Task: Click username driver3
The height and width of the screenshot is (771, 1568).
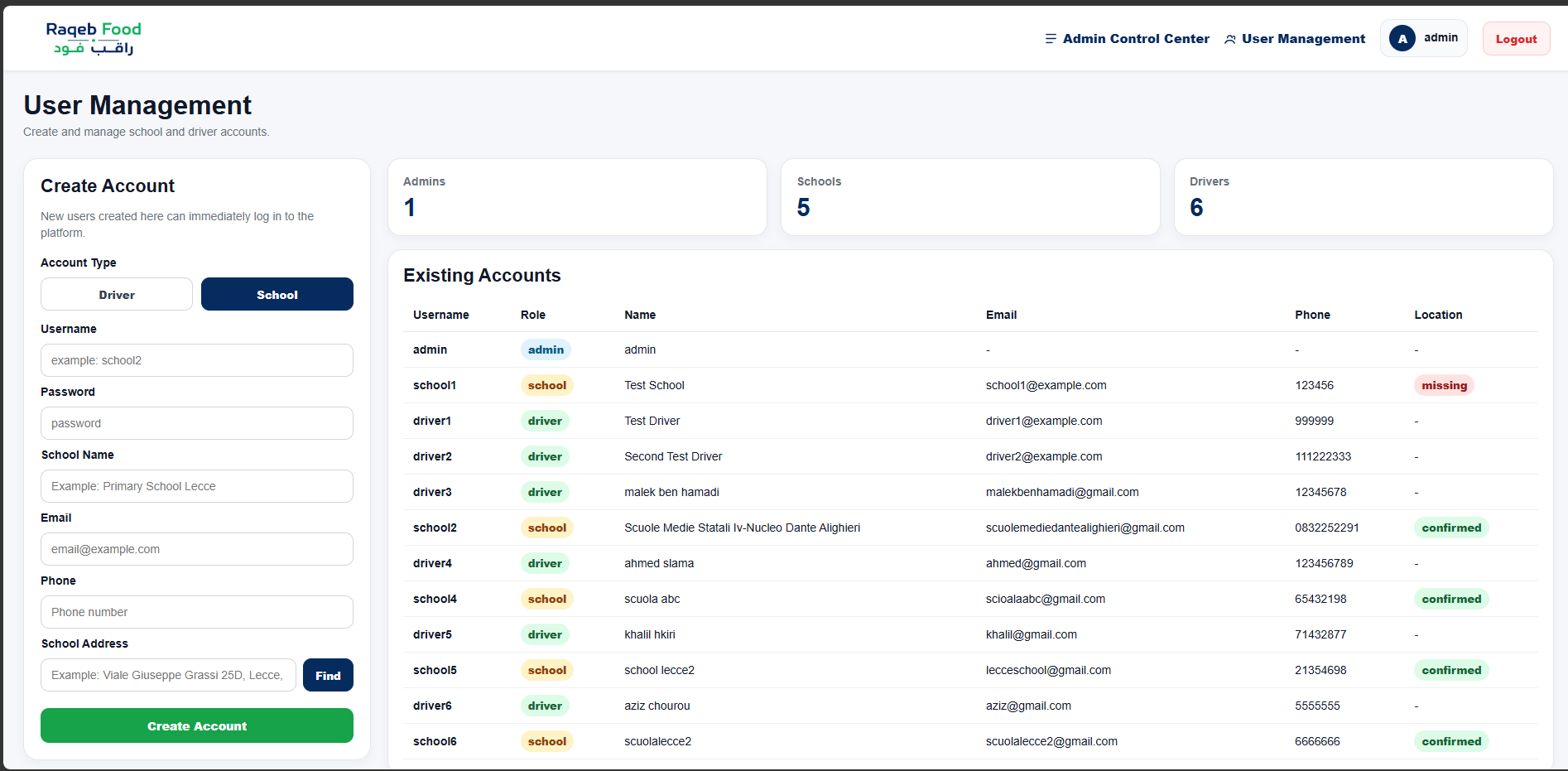Action: click(432, 492)
